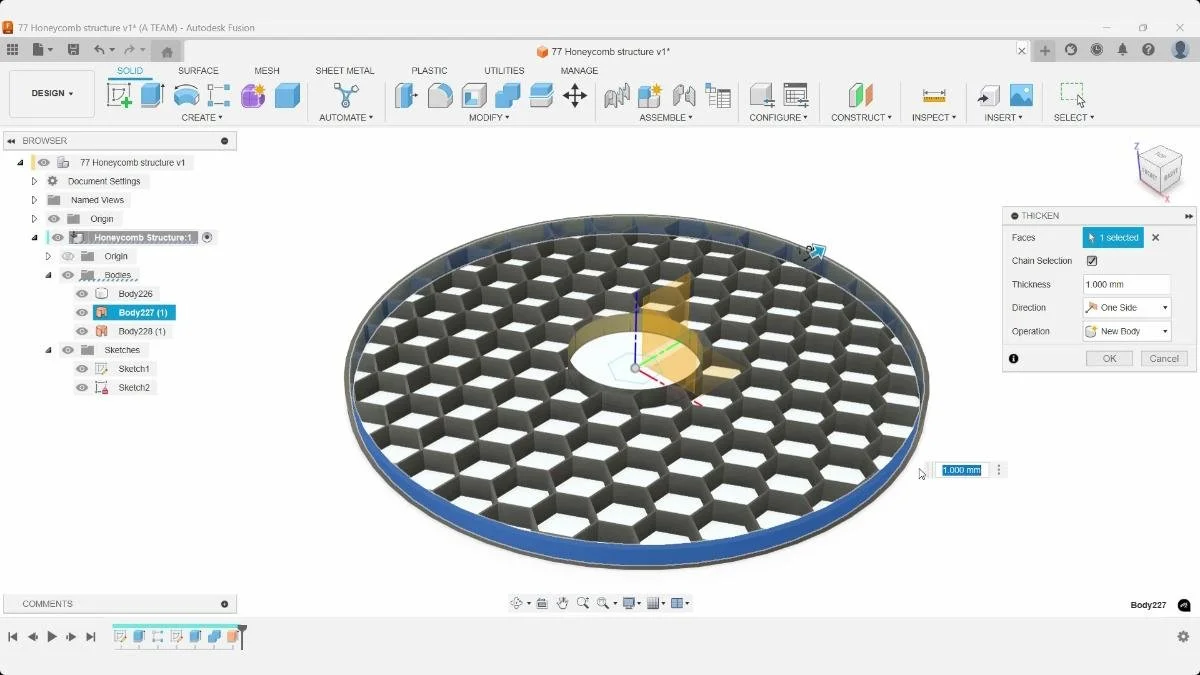
Task: Click the '1 selected' Faces button
Action: point(1113,238)
